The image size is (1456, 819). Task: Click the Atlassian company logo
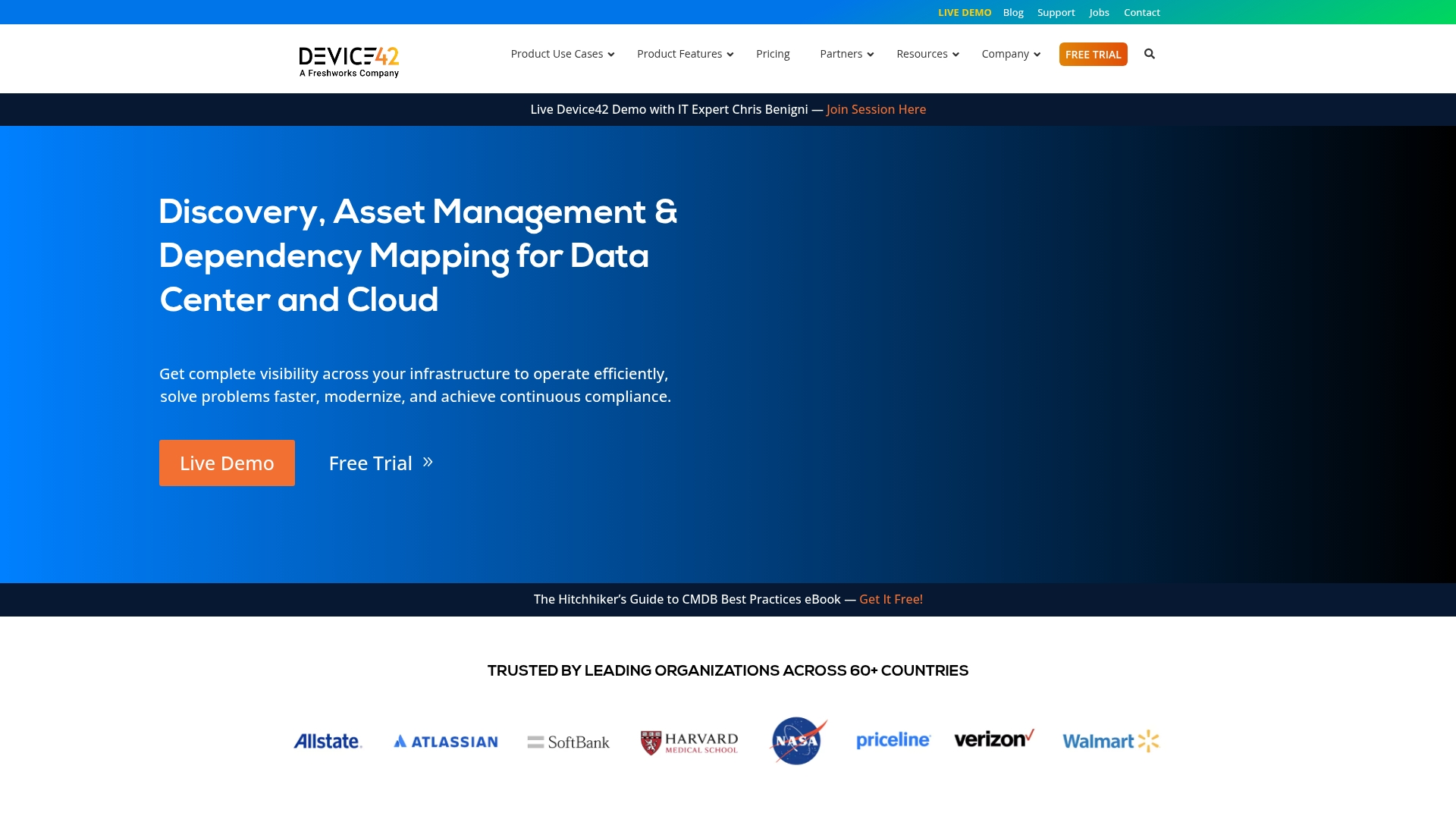[x=445, y=741]
